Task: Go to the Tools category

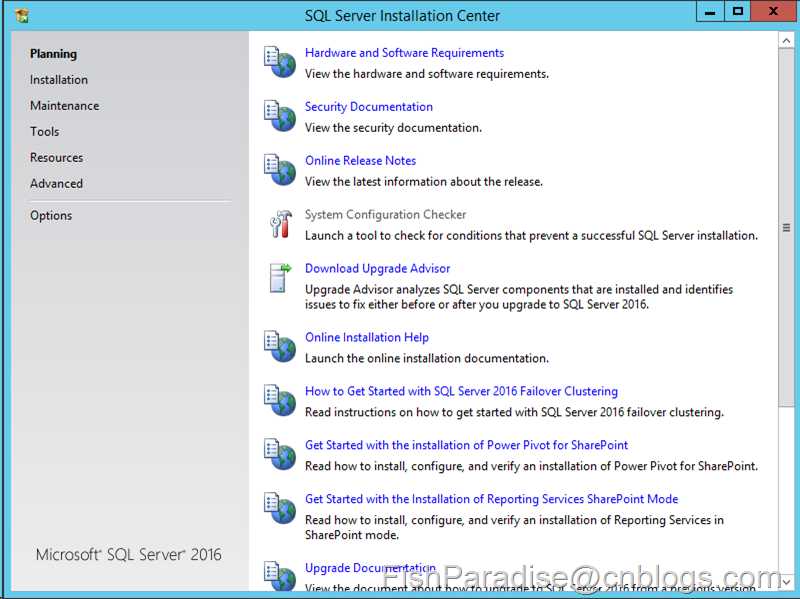Action: click(44, 132)
